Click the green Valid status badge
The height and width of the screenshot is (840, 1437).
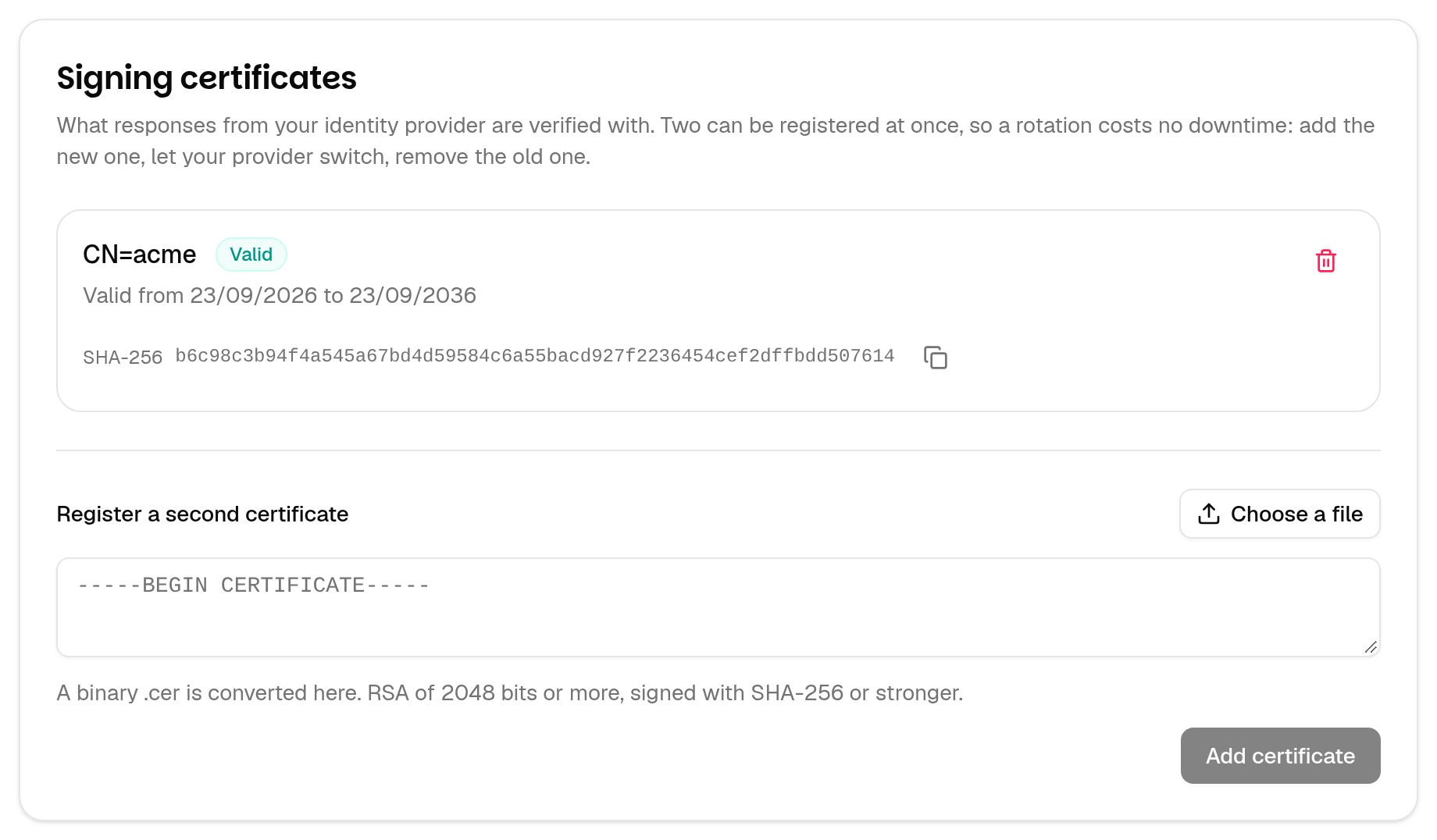coord(251,254)
